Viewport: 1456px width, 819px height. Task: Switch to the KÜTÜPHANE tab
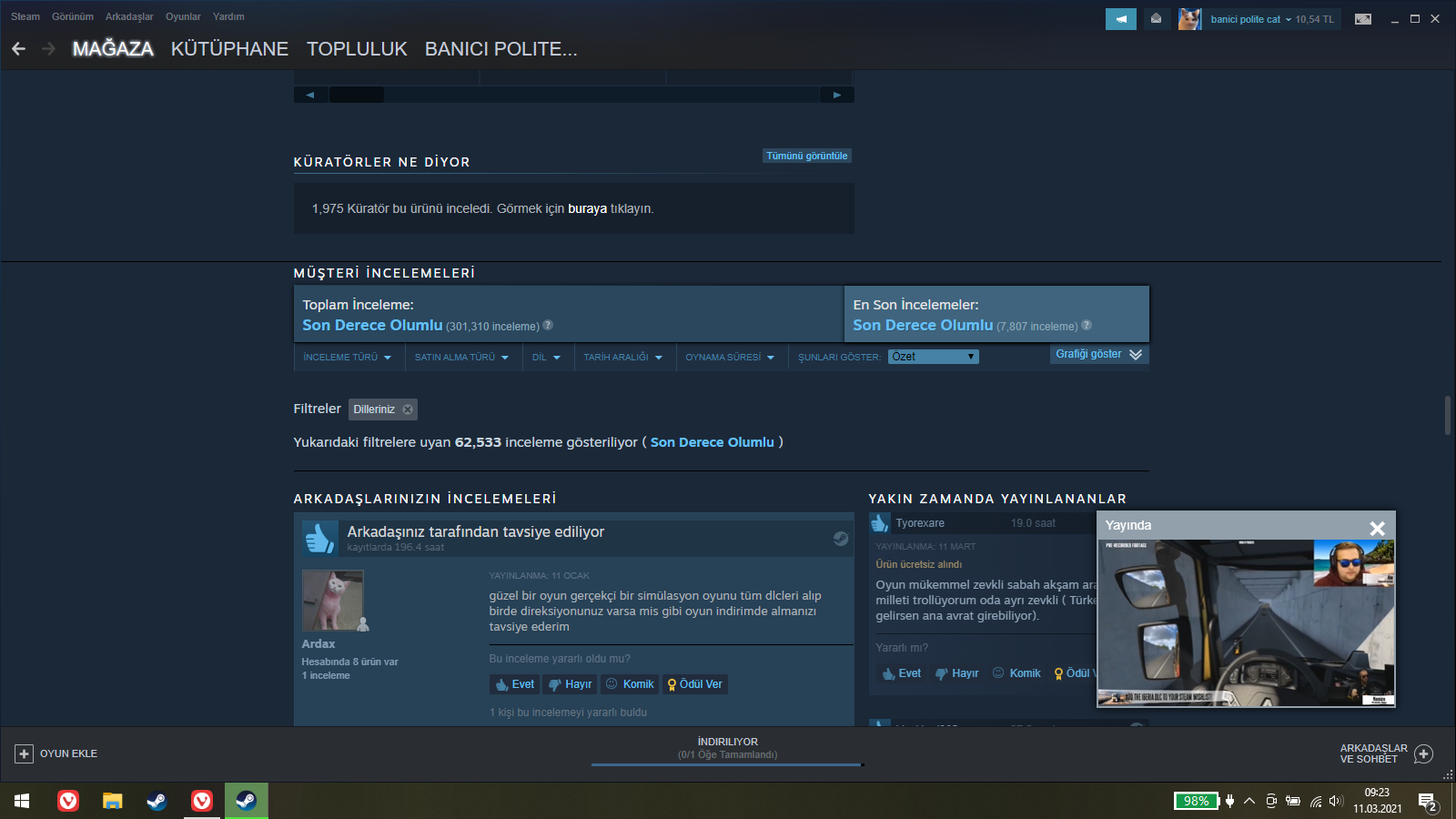point(229,49)
